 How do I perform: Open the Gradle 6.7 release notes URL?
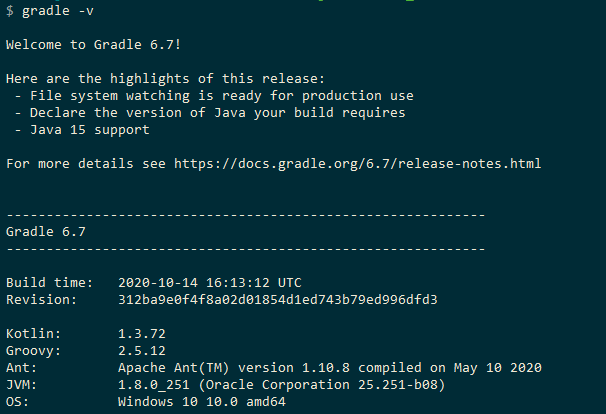(357, 163)
